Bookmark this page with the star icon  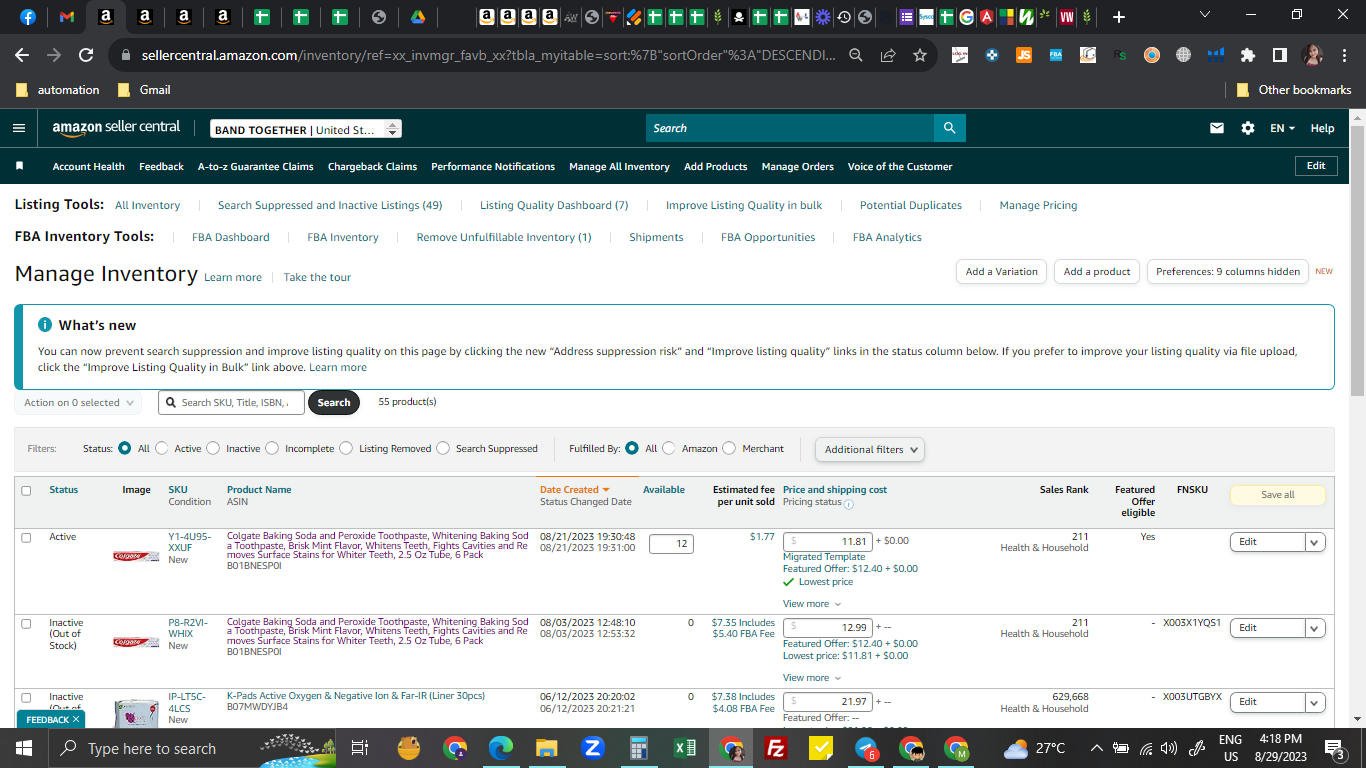(x=920, y=55)
